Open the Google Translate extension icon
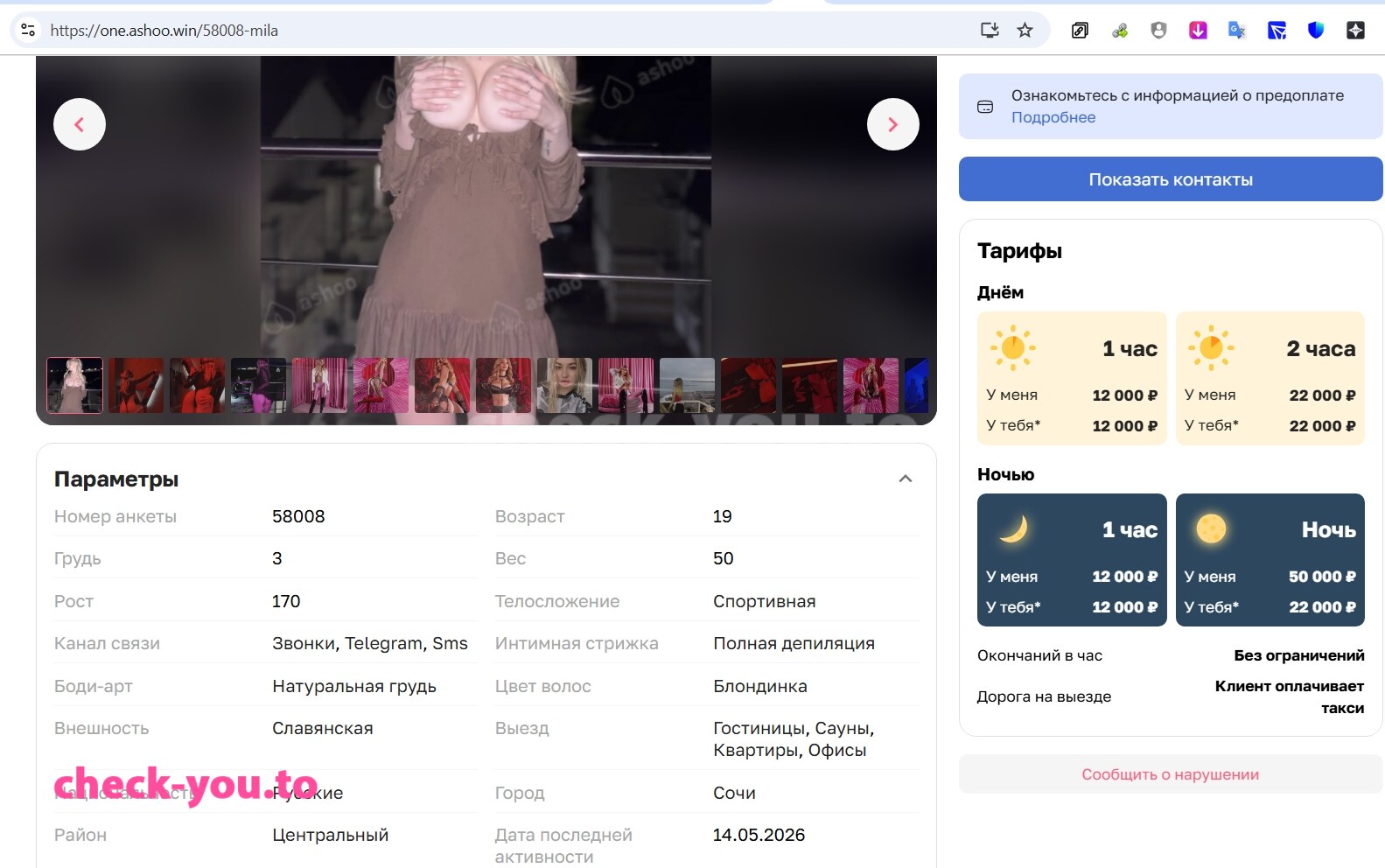This screenshot has height=868, width=1385. pyautogui.click(x=1237, y=31)
